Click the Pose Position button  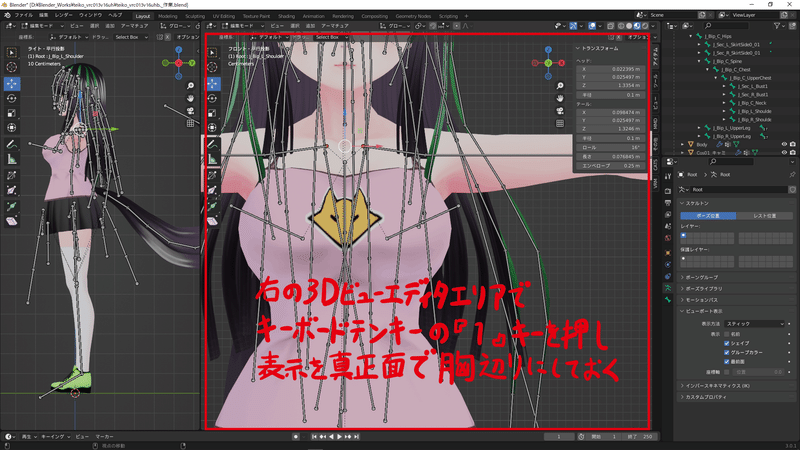tap(708, 216)
